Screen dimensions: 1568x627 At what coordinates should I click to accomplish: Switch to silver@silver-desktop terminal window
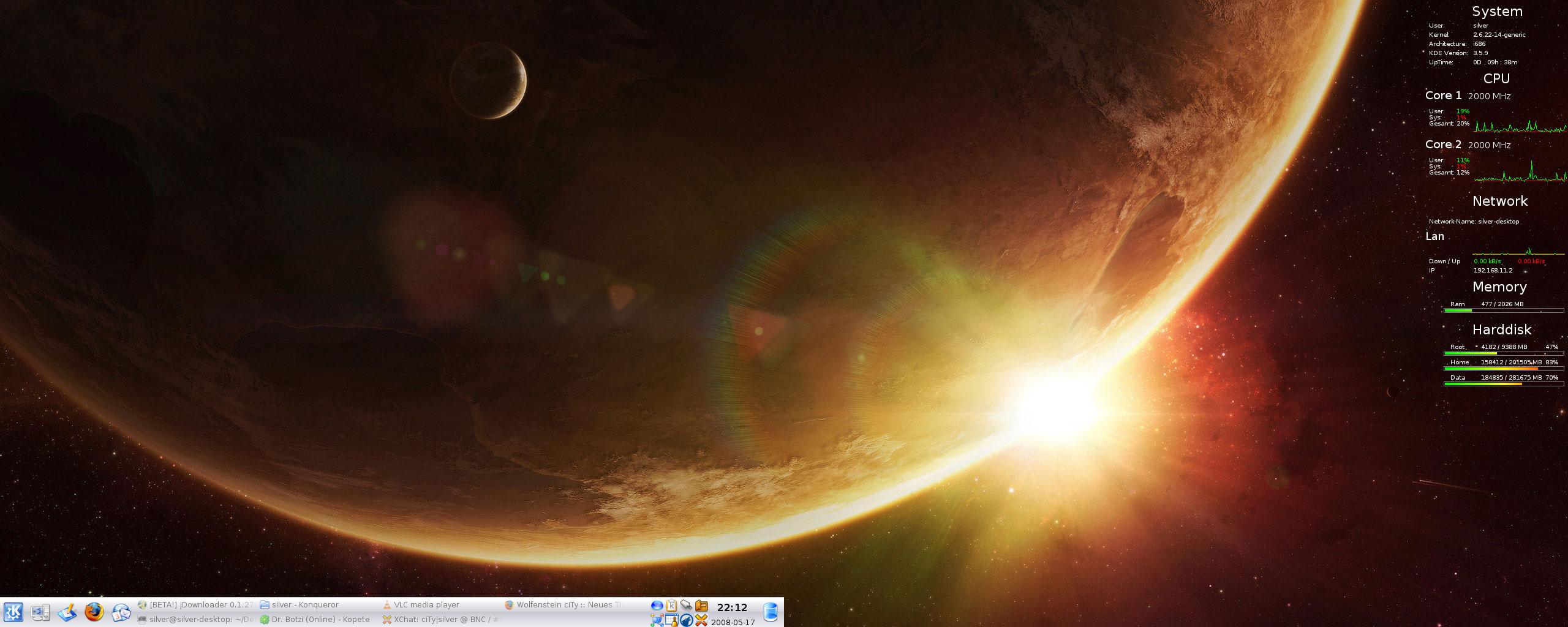click(196, 619)
